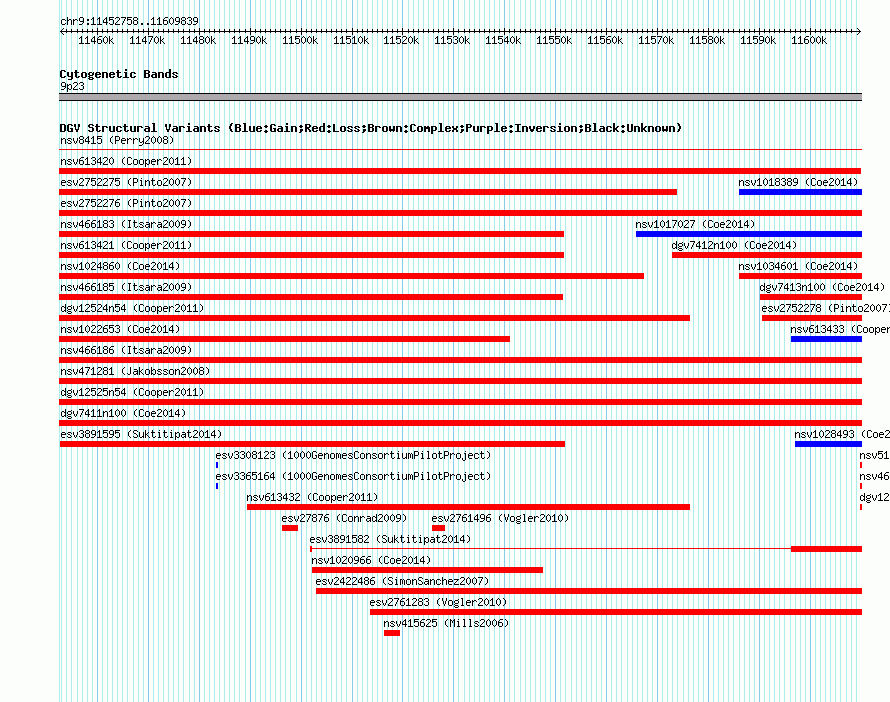Viewport: 890px width, 702px height.
Task: Click the 11500k ruler position label
Action: pos(300,40)
